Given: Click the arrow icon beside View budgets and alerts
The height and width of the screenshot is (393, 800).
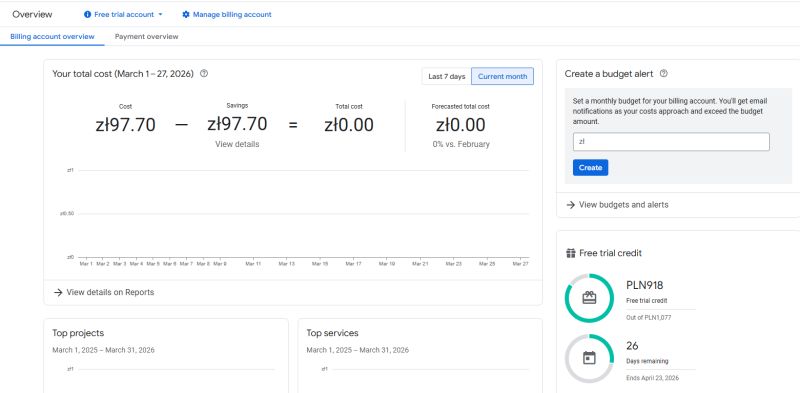Looking at the screenshot, I should tap(570, 205).
